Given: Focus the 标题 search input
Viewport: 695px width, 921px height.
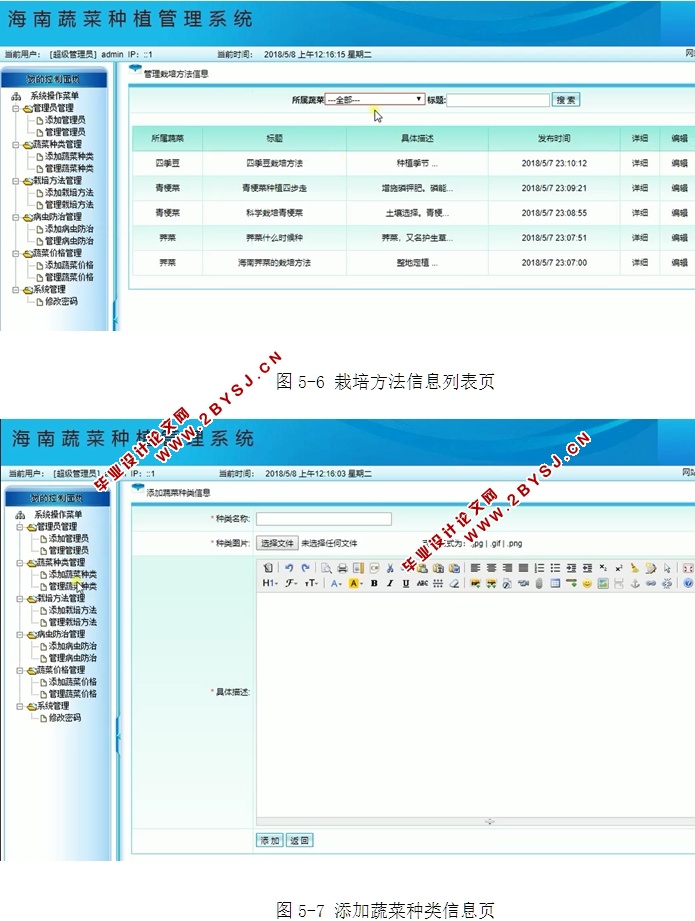Looking at the screenshot, I should point(498,100).
